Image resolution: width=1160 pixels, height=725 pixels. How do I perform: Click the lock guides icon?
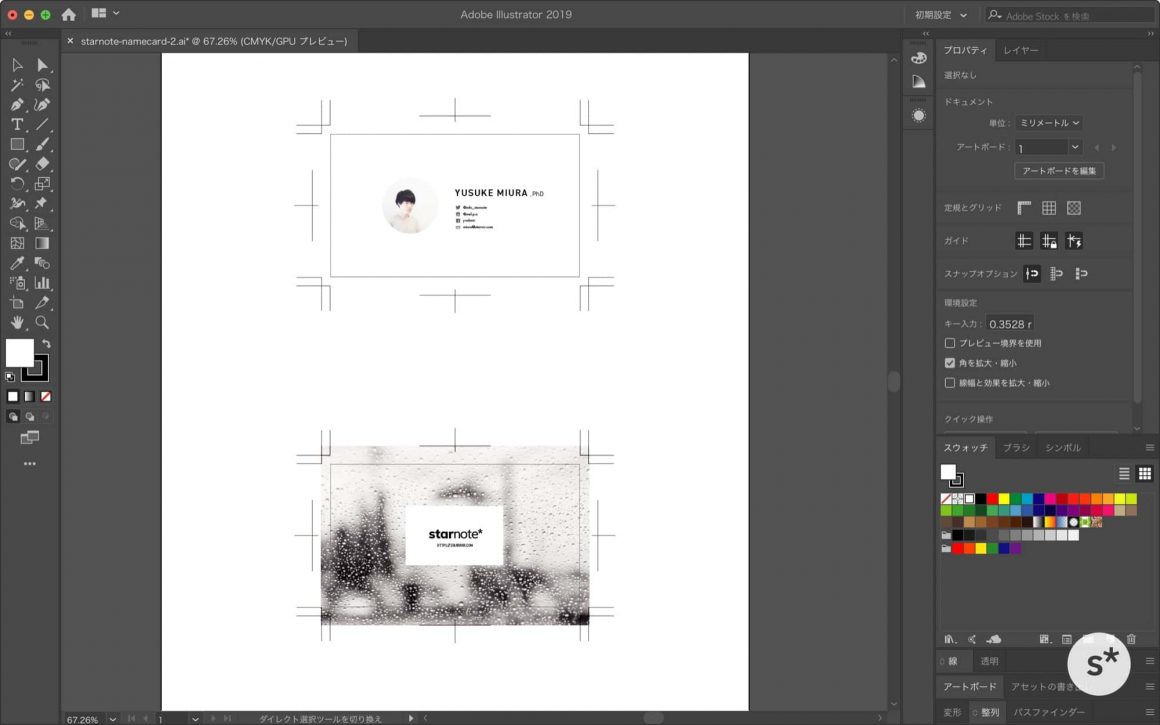tap(1049, 241)
